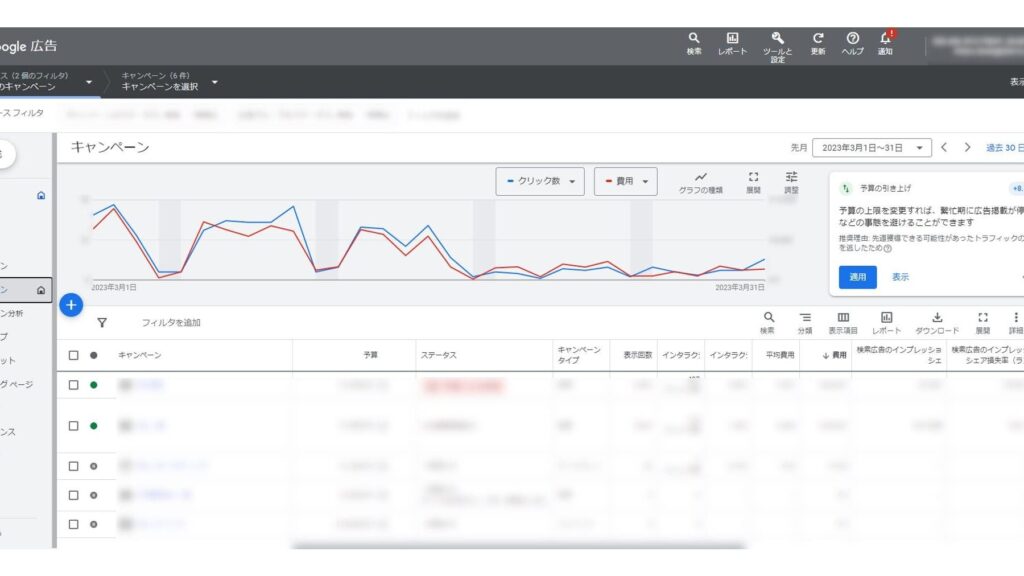Open the 費用 metric dropdown
This screenshot has width=1024, height=576.
626,181
